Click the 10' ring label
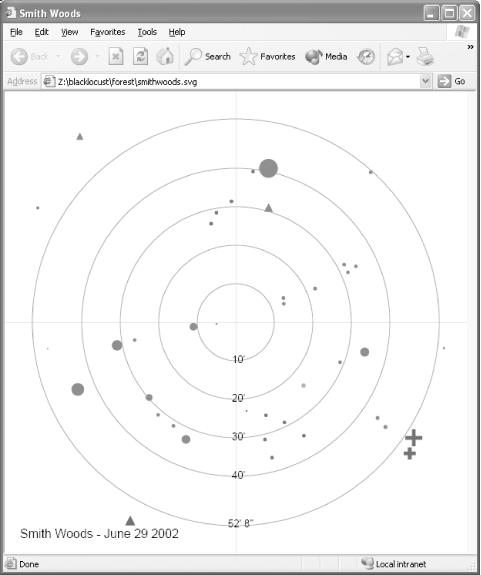The image size is (481, 575). [x=238, y=359]
